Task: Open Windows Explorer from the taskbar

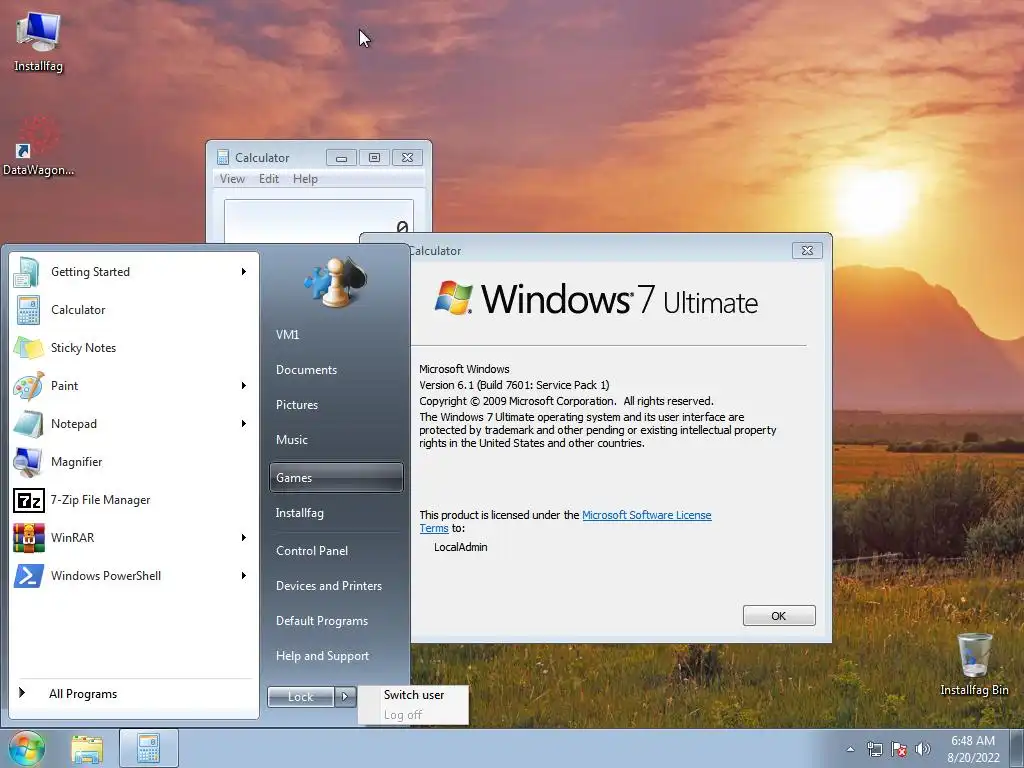Action: (x=87, y=749)
